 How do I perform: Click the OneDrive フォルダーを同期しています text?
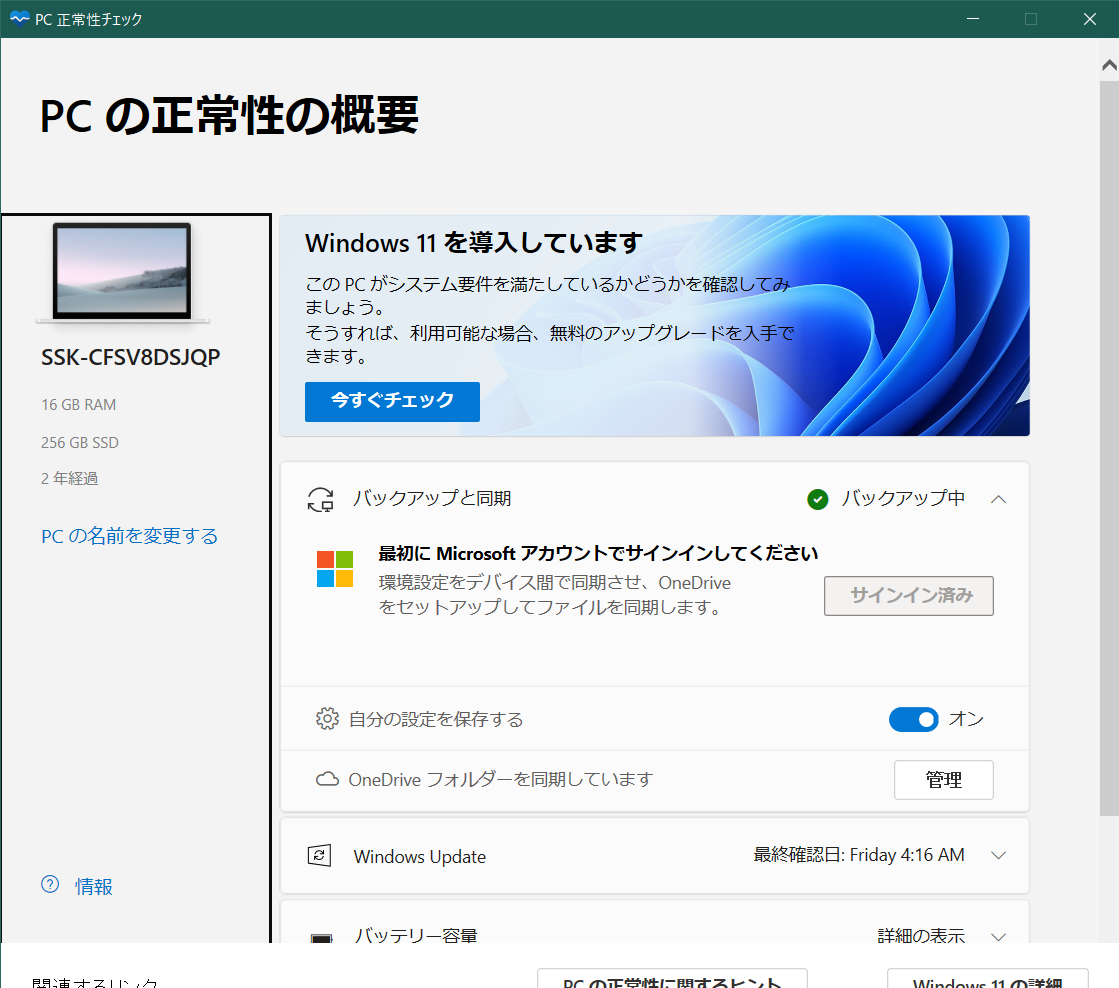pyautogui.click(x=501, y=779)
